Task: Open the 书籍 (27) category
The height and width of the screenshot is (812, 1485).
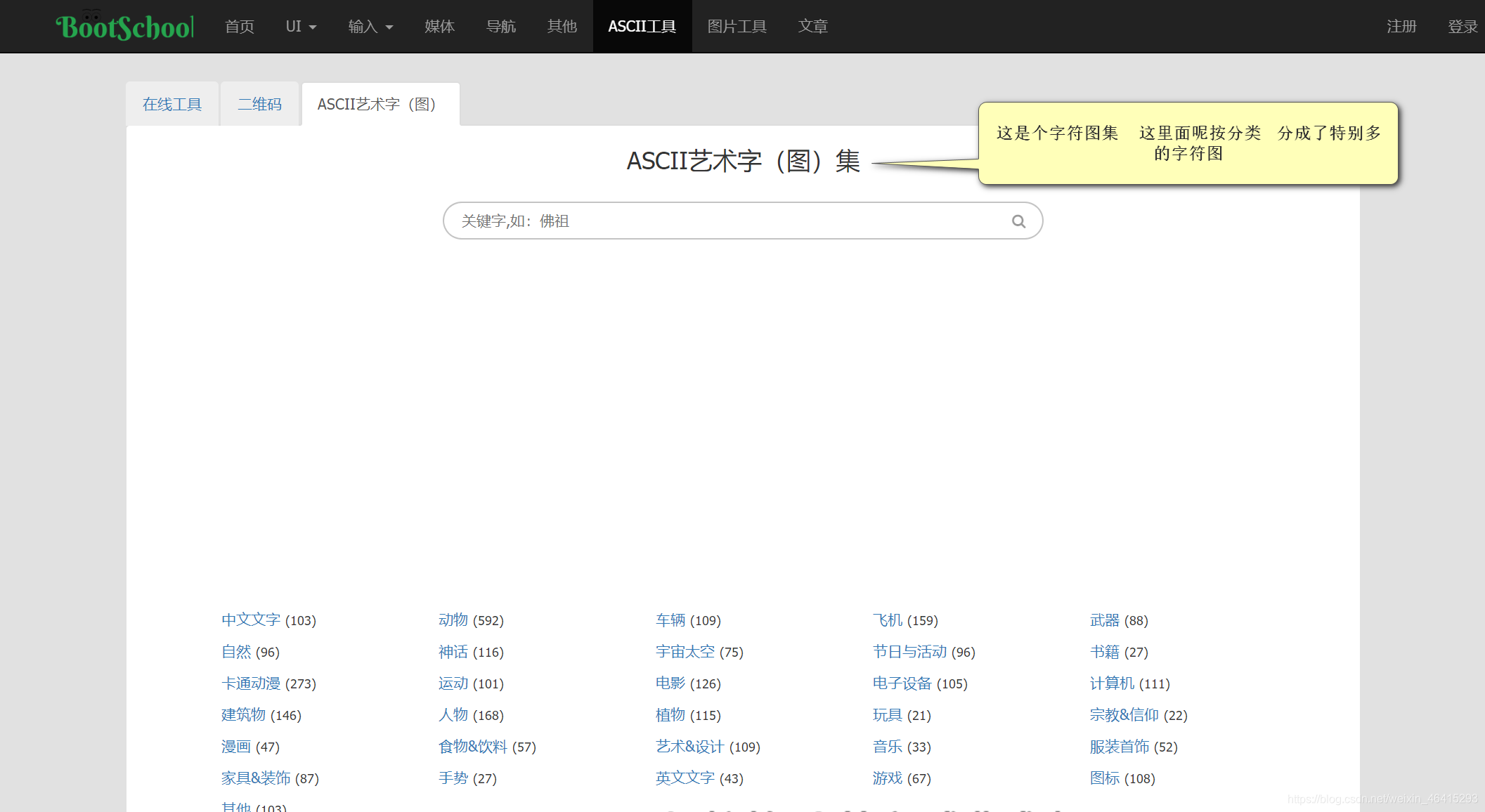Action: (1105, 651)
